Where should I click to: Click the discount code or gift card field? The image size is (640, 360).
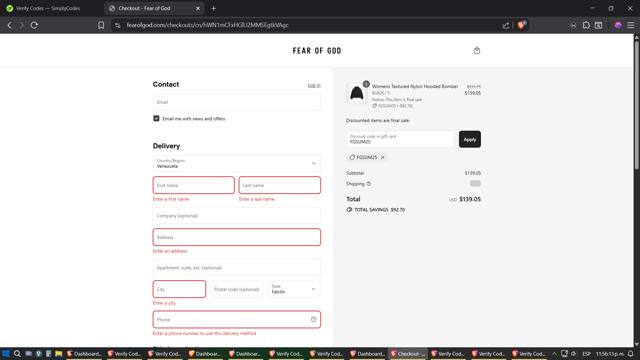pyautogui.click(x=400, y=139)
